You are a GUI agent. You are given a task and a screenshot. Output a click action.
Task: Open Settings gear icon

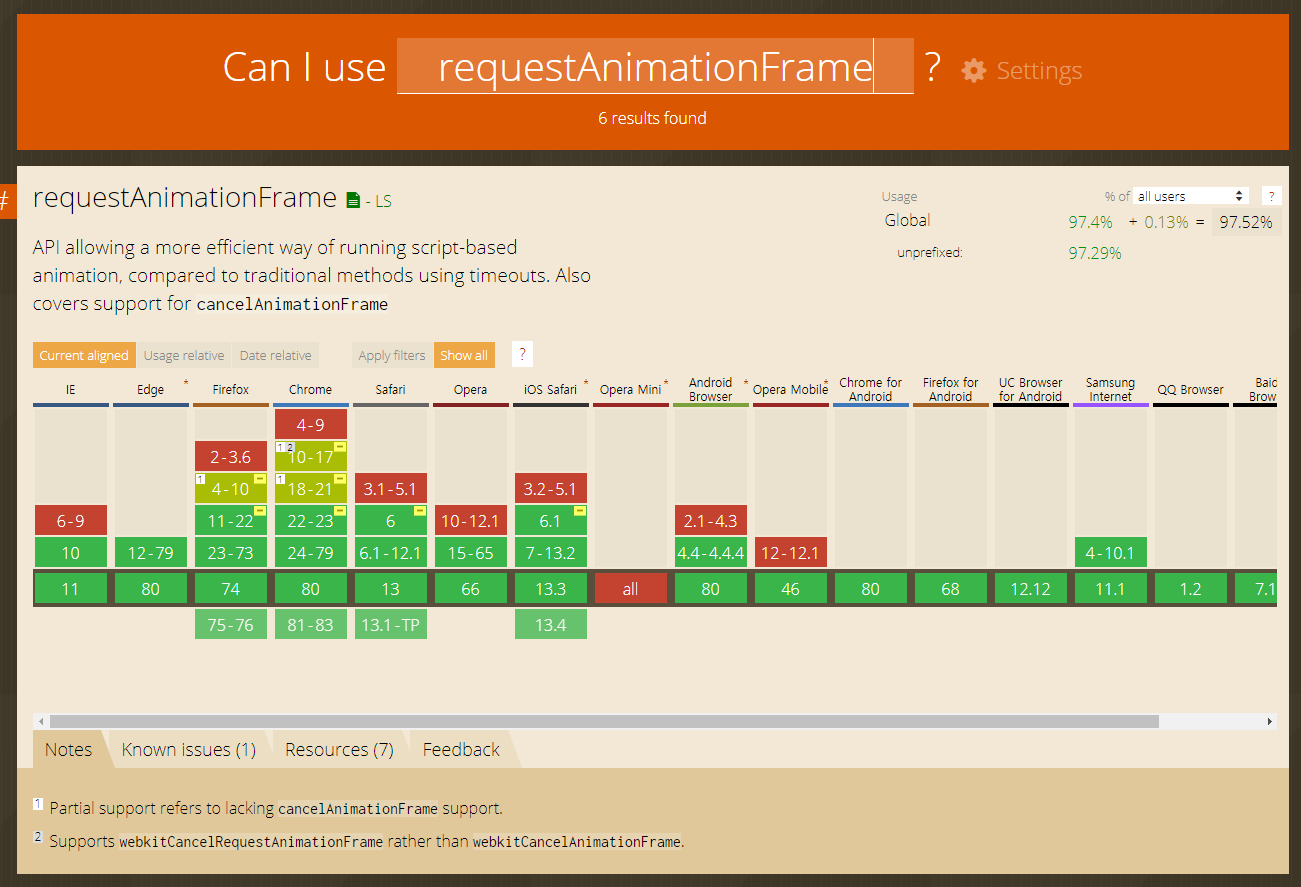(x=974, y=70)
